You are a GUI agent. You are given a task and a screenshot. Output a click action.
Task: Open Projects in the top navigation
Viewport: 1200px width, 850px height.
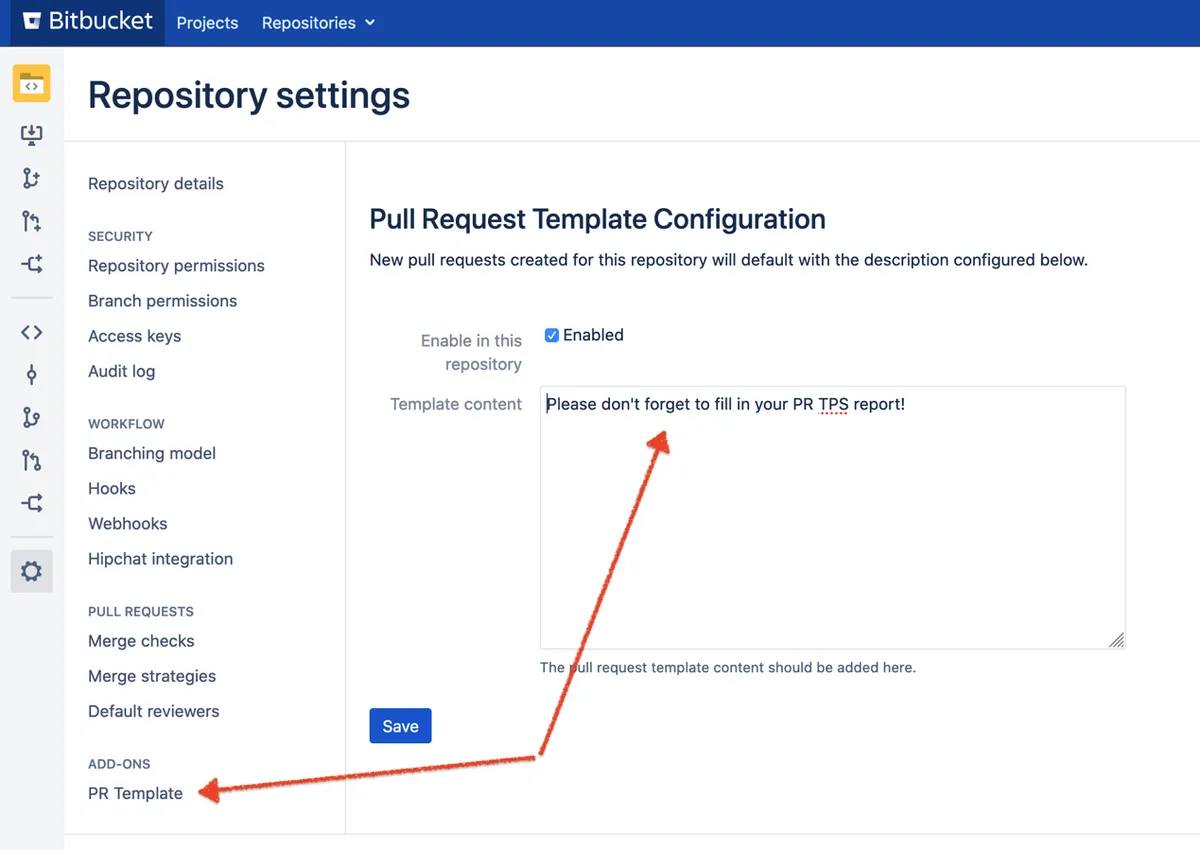pos(207,22)
